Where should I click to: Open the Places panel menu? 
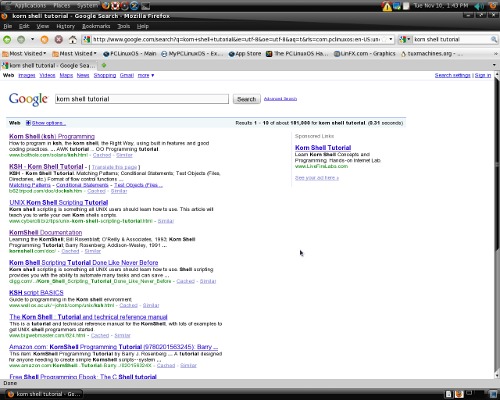click(x=62, y=5)
